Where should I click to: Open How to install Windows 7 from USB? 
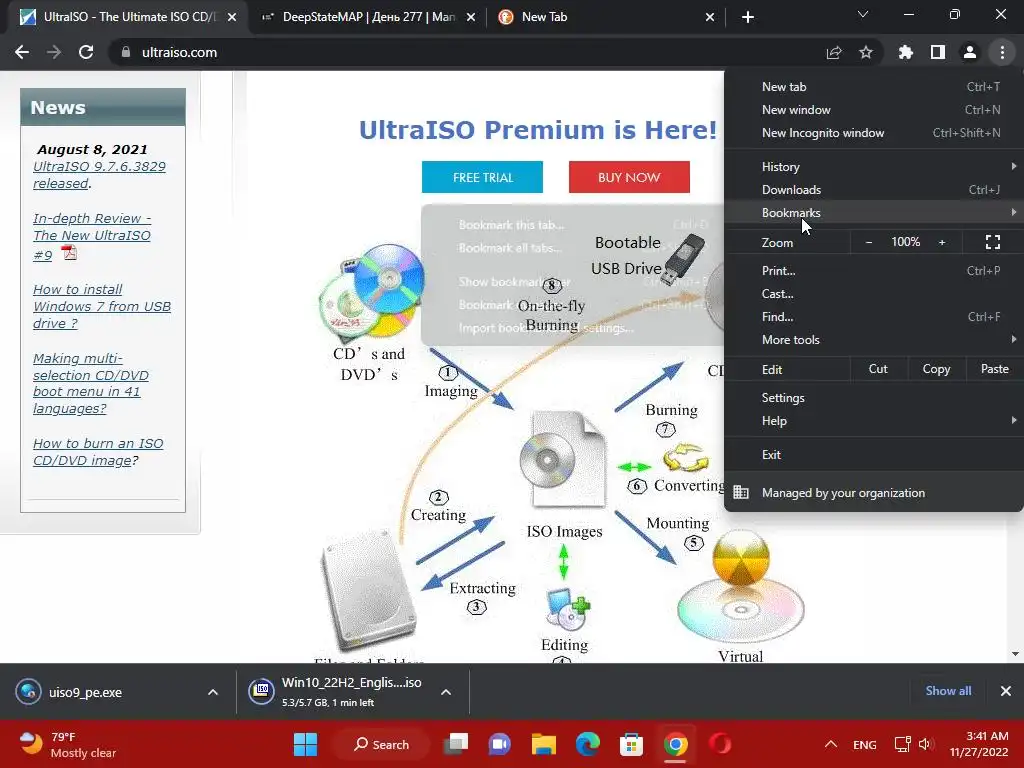(x=102, y=306)
